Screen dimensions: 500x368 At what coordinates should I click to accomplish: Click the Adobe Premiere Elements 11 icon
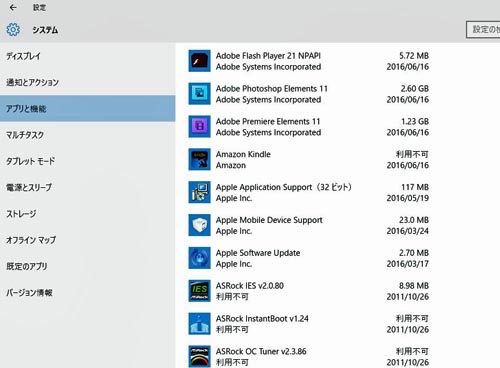199,127
